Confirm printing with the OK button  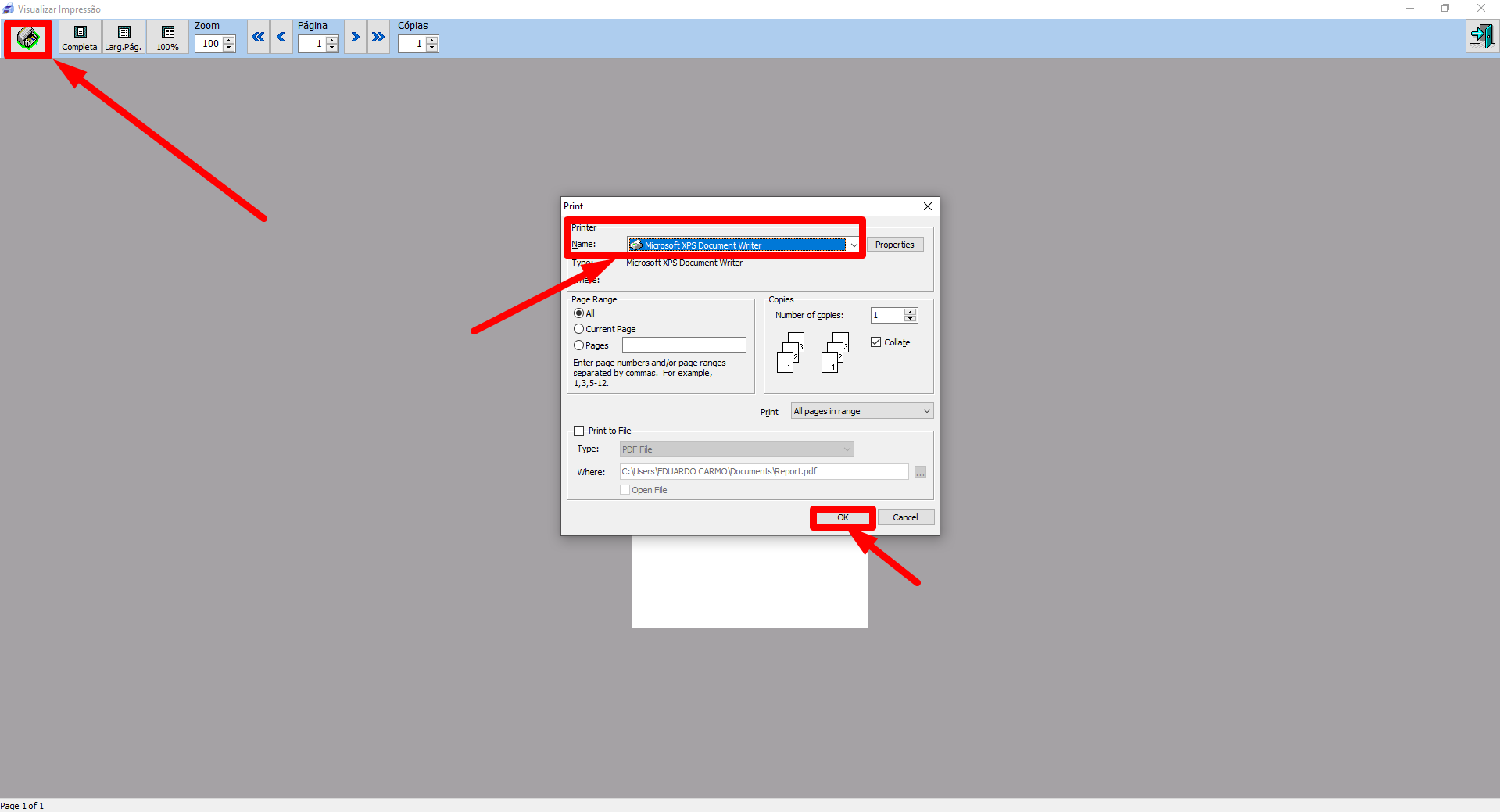tap(843, 517)
